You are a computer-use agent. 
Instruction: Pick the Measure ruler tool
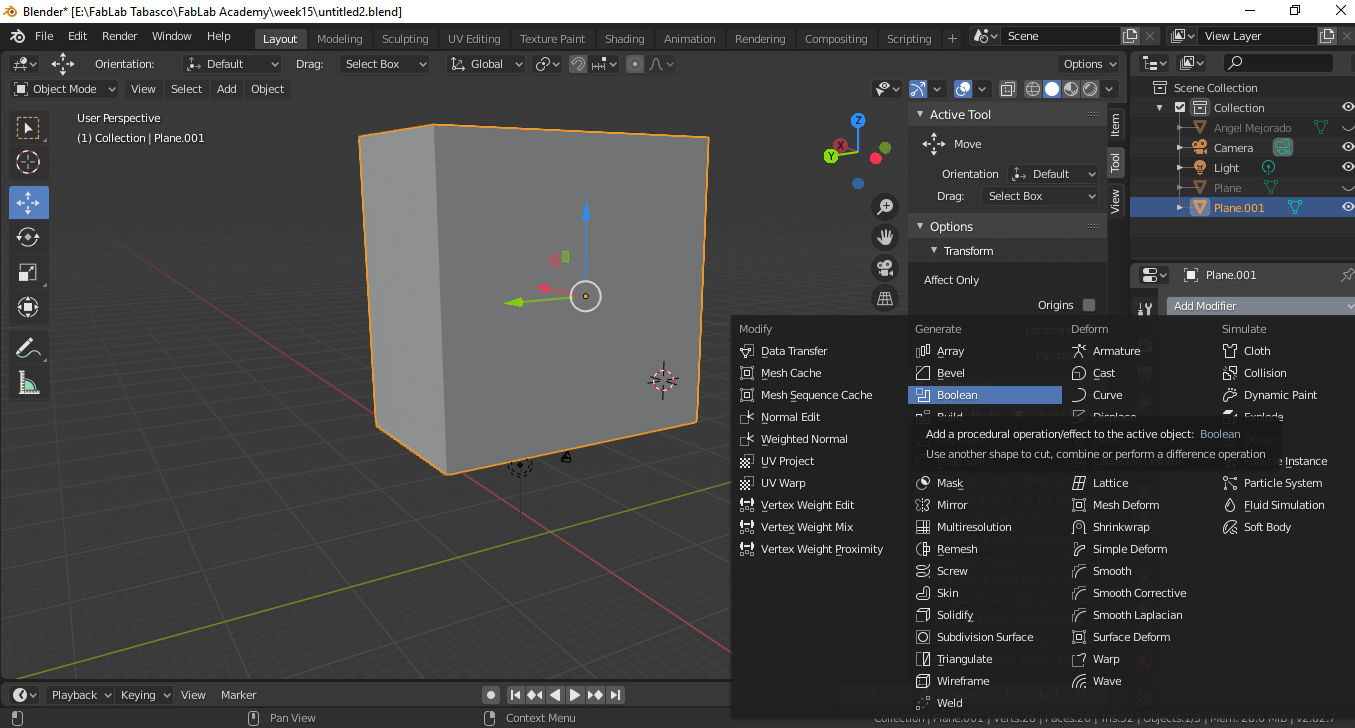28,383
